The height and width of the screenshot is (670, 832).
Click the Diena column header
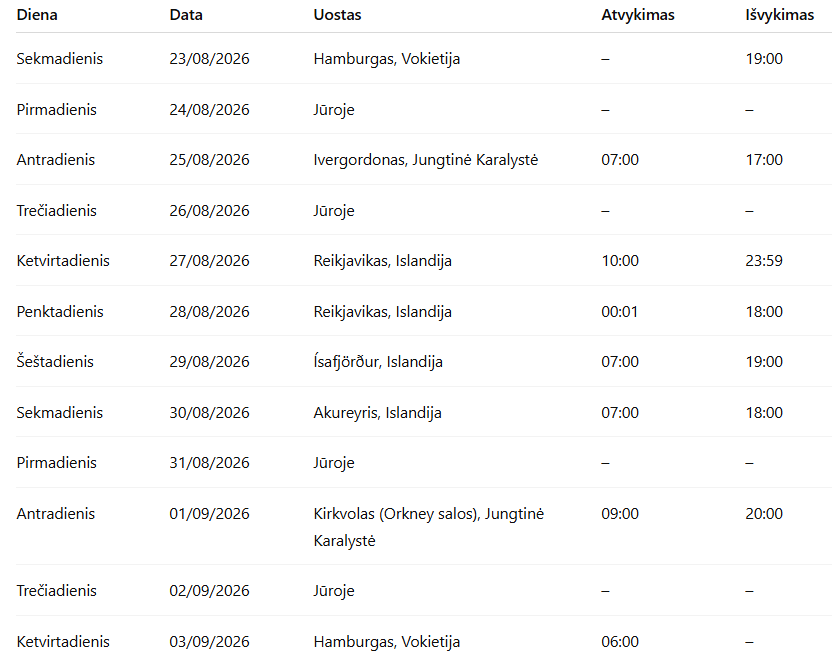[x=37, y=15]
